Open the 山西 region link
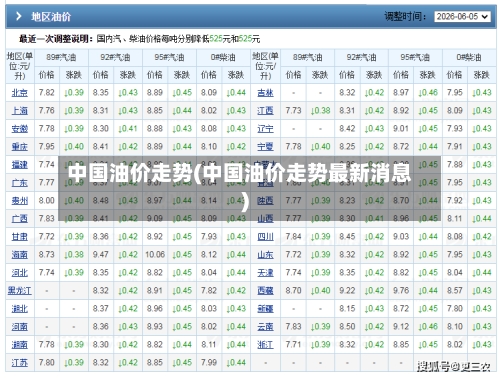 (x=265, y=219)
